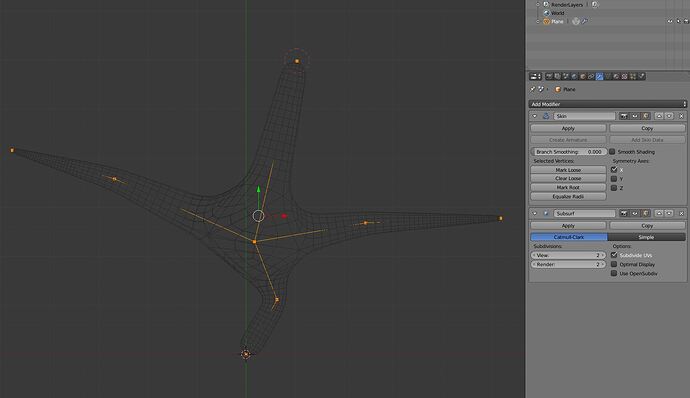Viewport: 690px width, 398px height.
Task: Enable the Smooth Shading checkbox
Action: [612, 152]
